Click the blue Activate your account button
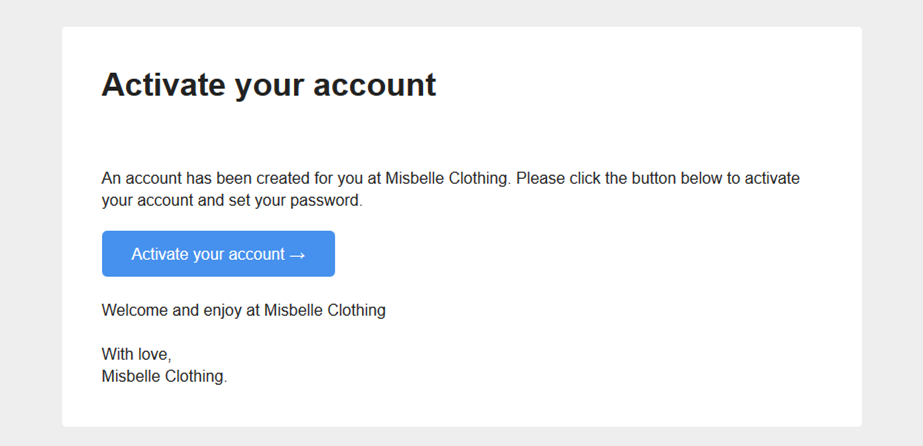The width and height of the screenshot is (923, 446). [x=218, y=254]
